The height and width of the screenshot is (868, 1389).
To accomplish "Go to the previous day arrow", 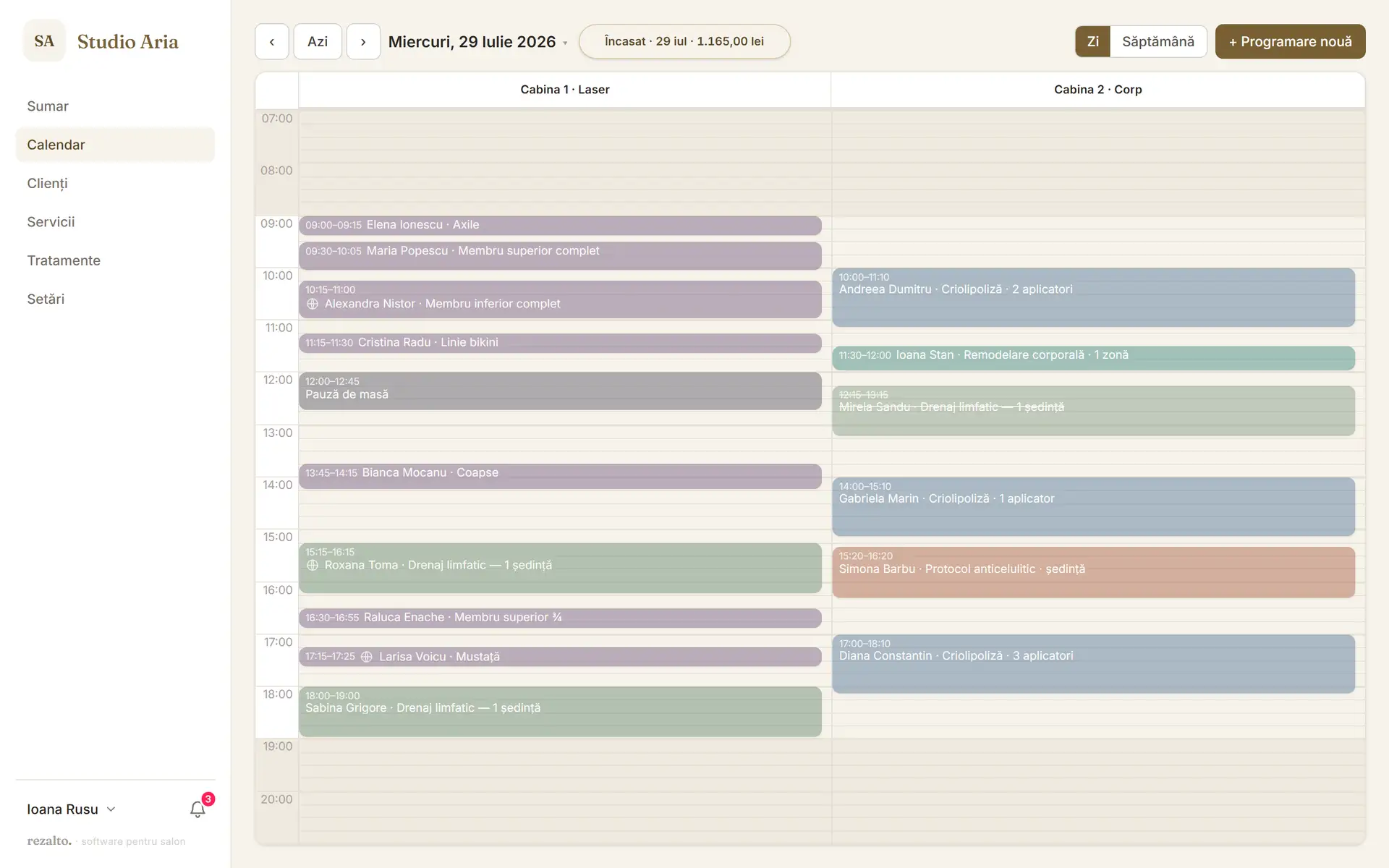I will [272, 41].
